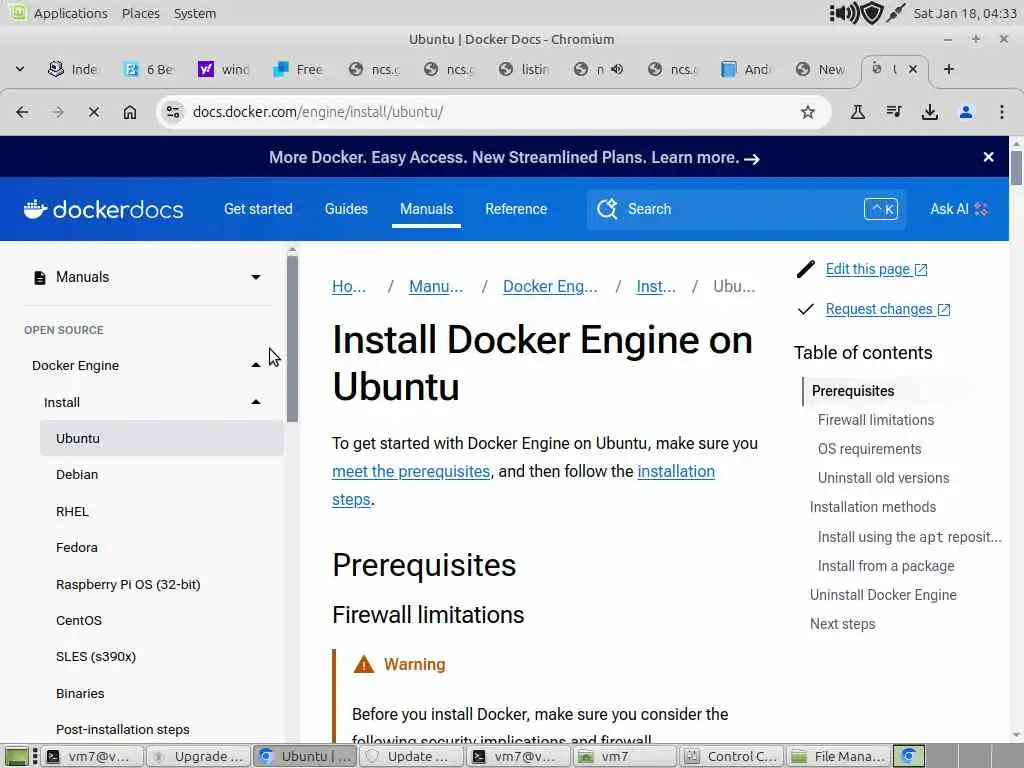Click the network plug tray icon
This screenshot has height=768, width=1024.
pyautogui.click(x=895, y=13)
